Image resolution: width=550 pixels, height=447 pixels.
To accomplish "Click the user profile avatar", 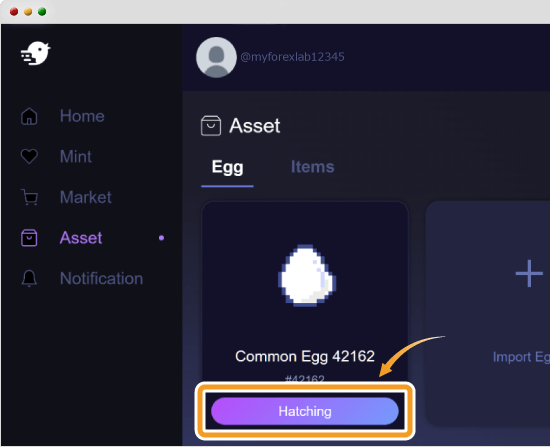I will 216,57.
